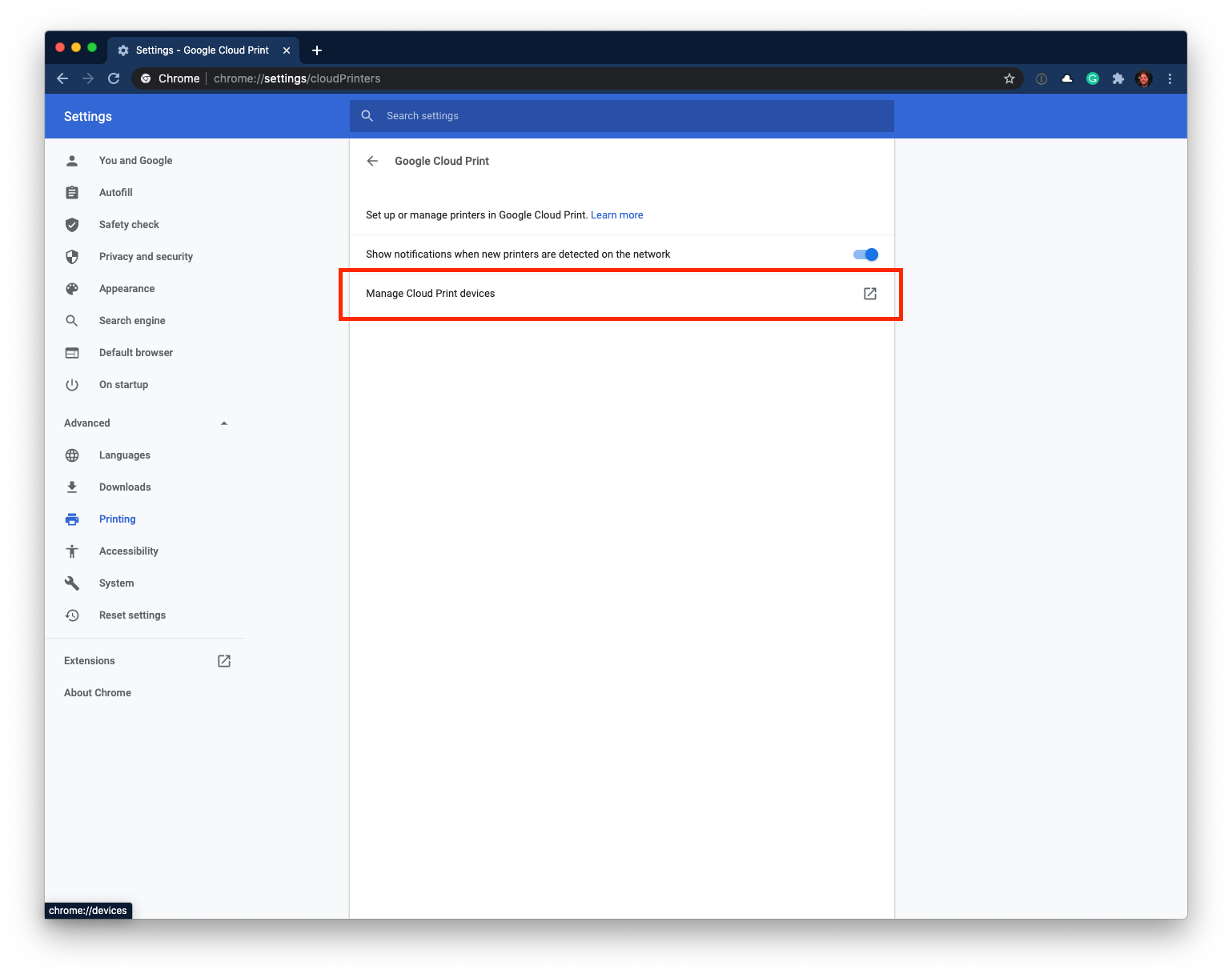1232x978 pixels.
Task: Close the Settings - Google Cloud Print tab
Action: click(287, 50)
